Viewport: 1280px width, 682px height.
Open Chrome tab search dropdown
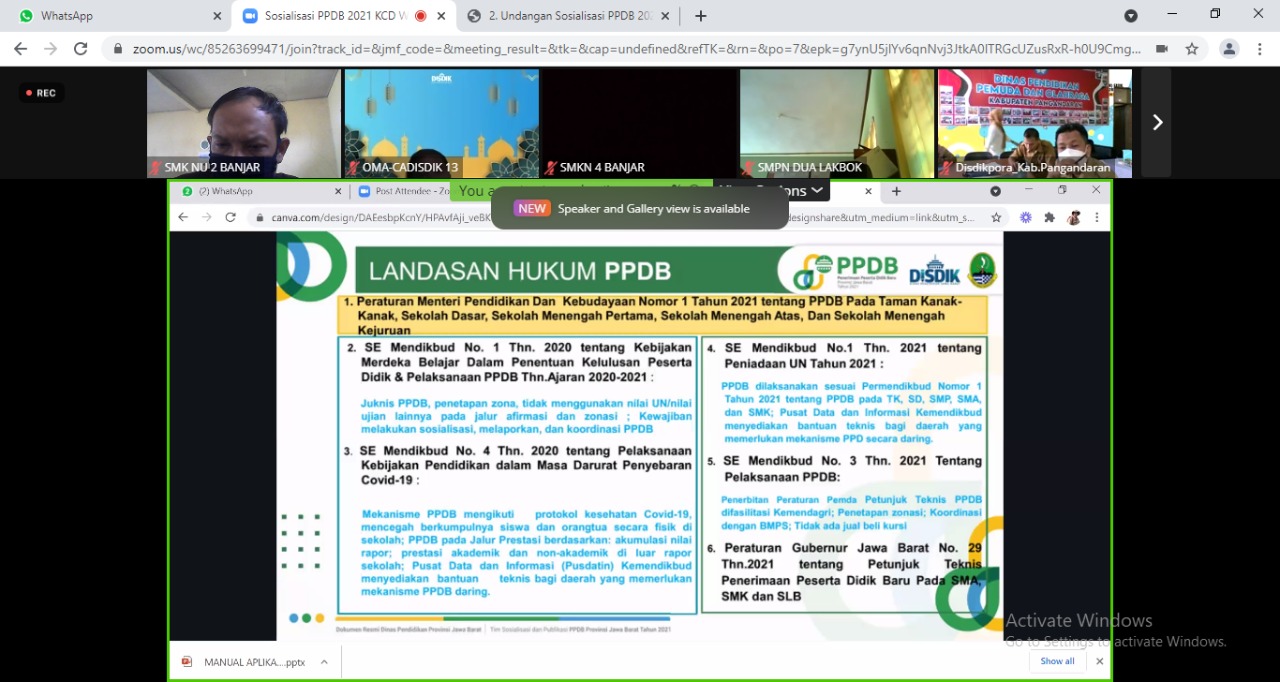click(1131, 16)
